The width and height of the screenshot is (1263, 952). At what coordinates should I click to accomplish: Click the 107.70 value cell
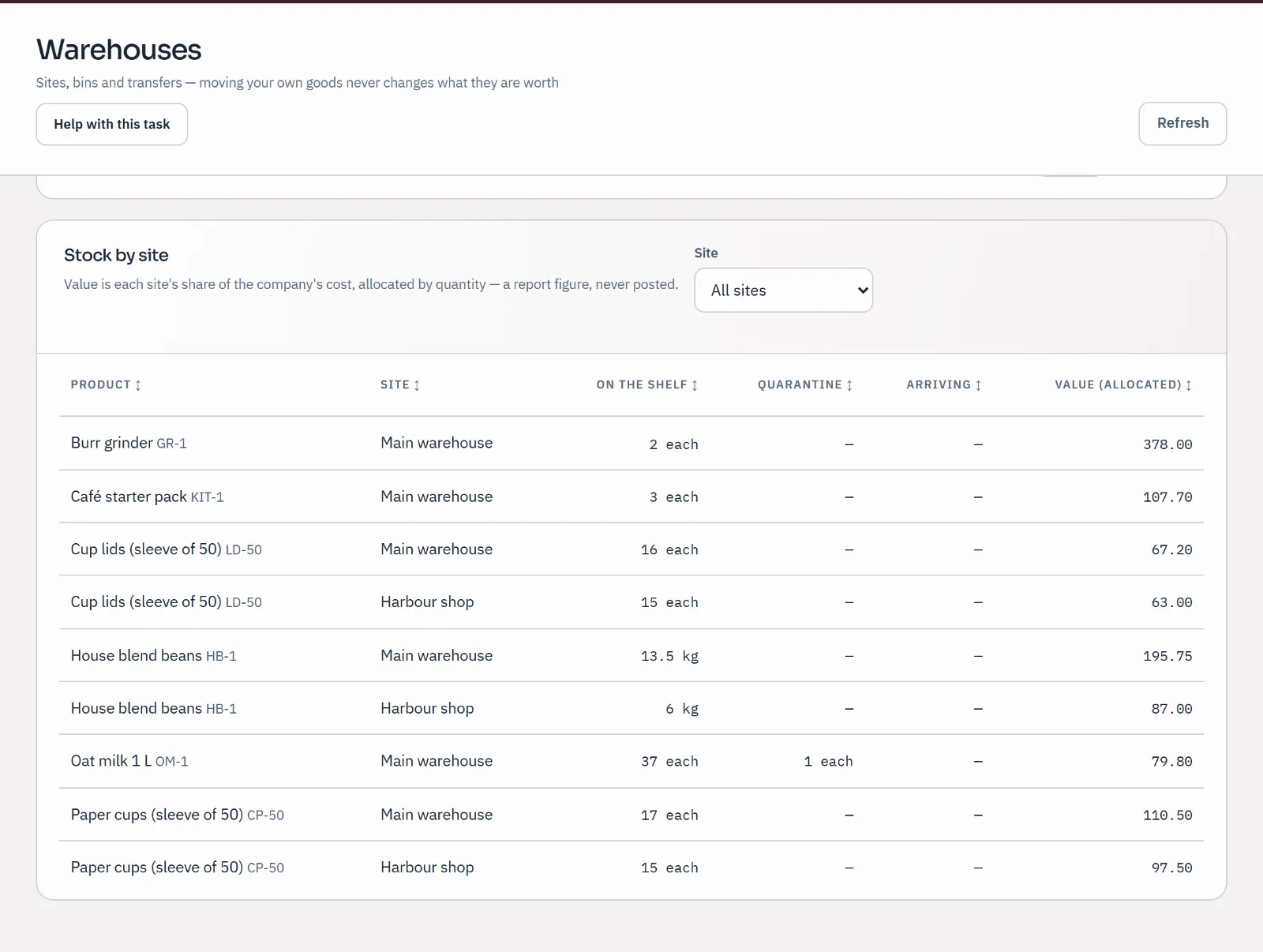pos(1167,497)
